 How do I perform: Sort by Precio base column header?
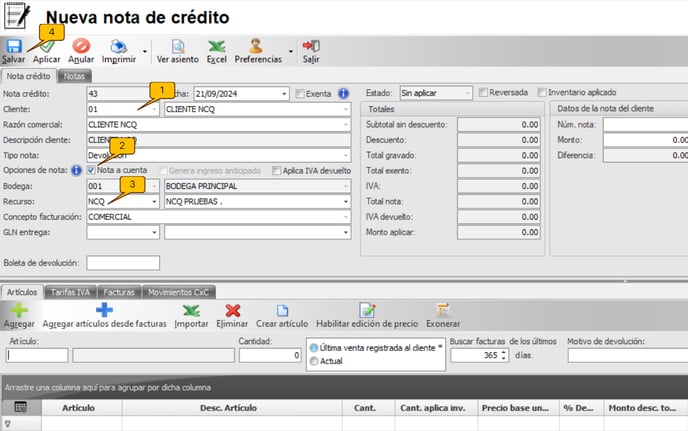click(518, 408)
